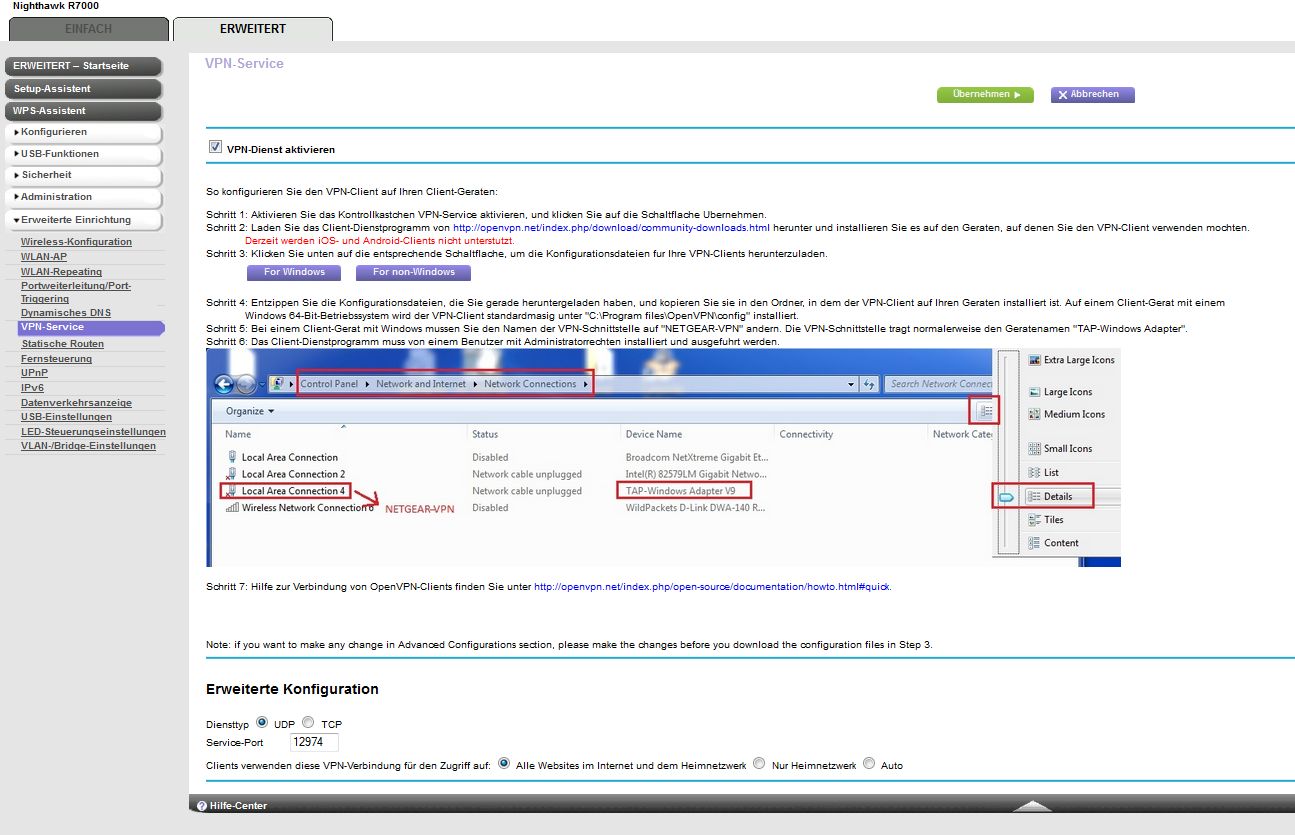Viewport: 1295px width, 835px height.
Task: Choose Alle Websites im Internet und dem Heimnetzwerk
Action: (x=504, y=764)
